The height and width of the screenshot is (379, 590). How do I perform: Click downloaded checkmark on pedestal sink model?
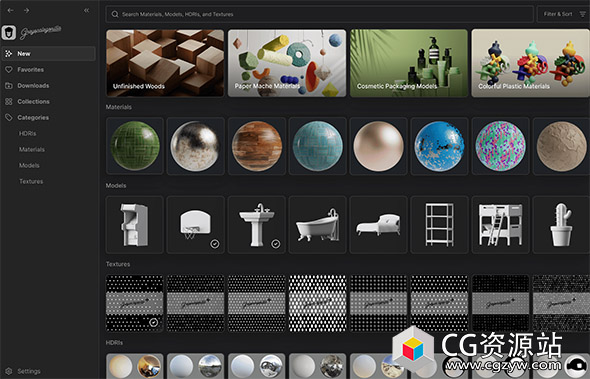click(x=276, y=244)
